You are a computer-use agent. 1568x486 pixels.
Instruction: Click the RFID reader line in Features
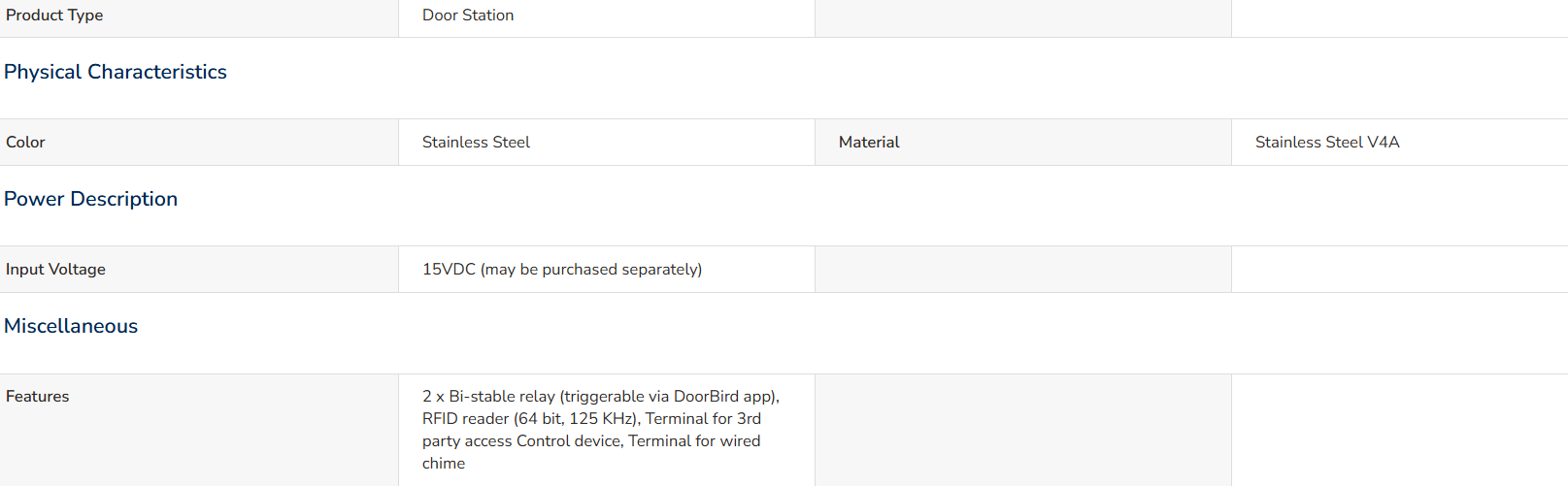tap(591, 419)
